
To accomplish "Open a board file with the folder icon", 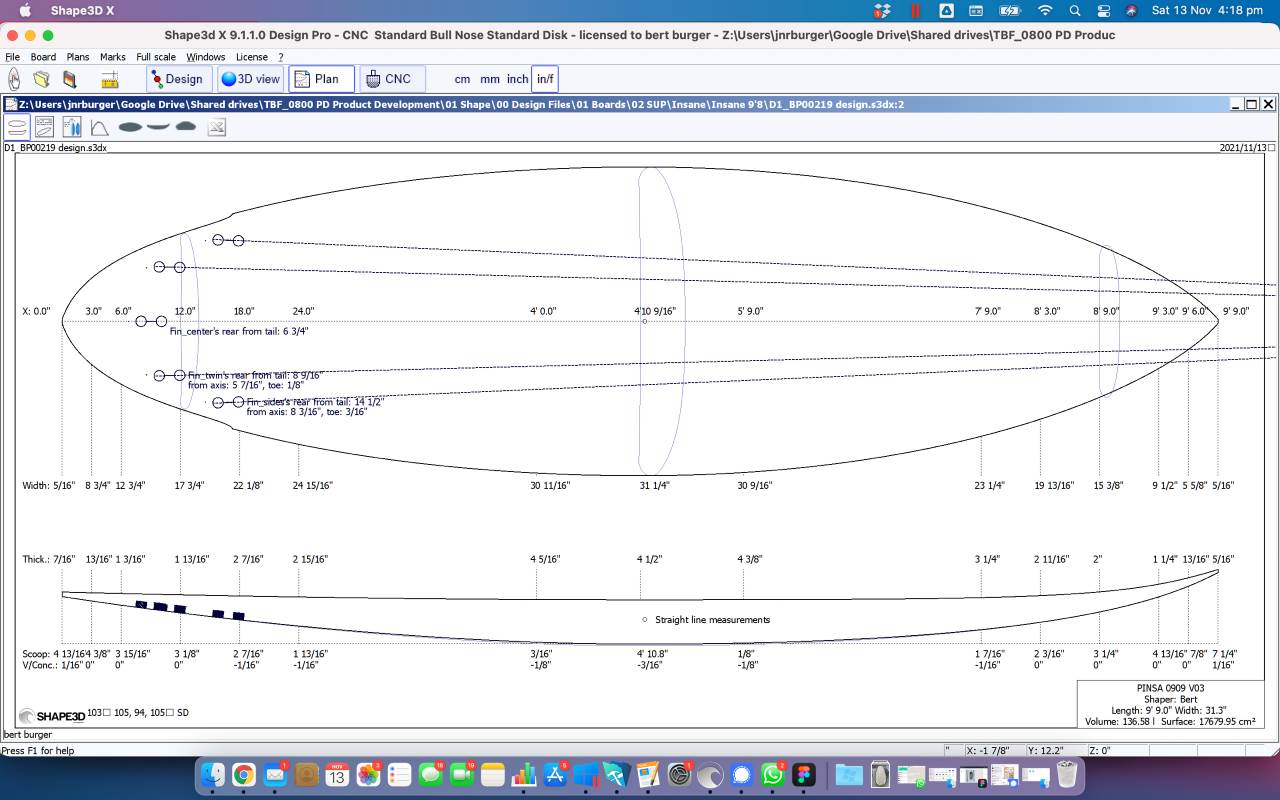I will [x=42, y=79].
